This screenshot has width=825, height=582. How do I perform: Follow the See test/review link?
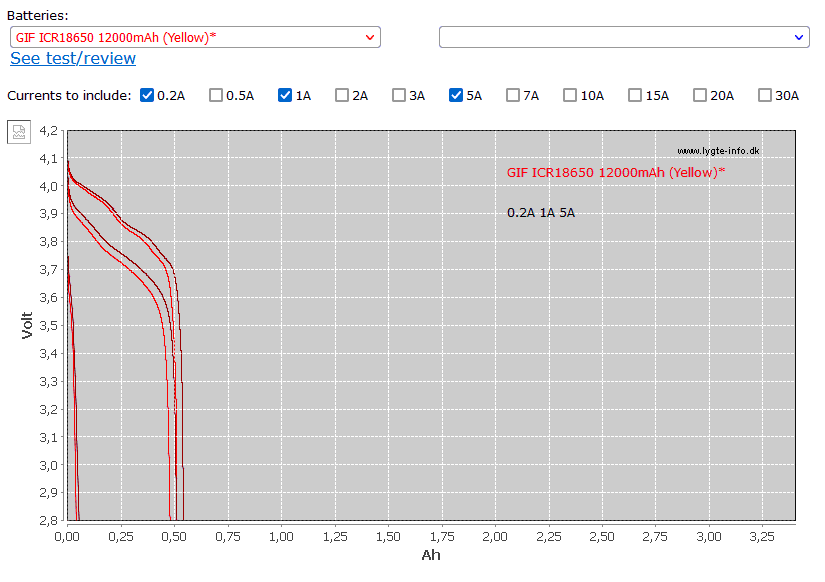pos(73,58)
